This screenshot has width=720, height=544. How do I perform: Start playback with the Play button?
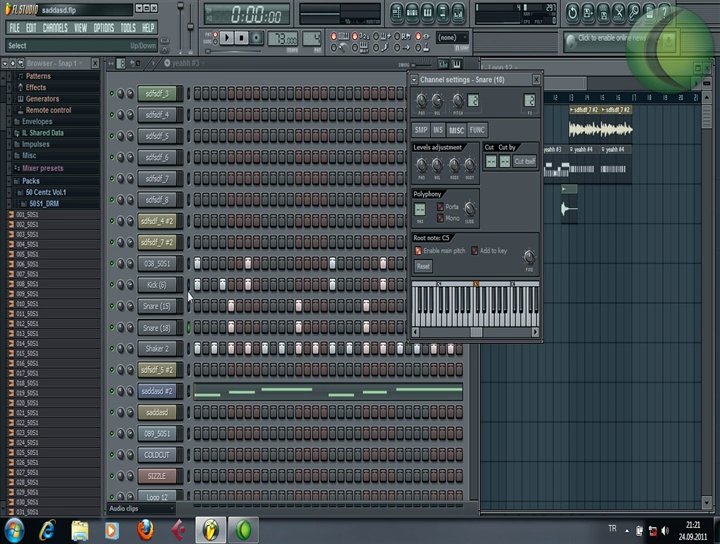(x=226, y=38)
